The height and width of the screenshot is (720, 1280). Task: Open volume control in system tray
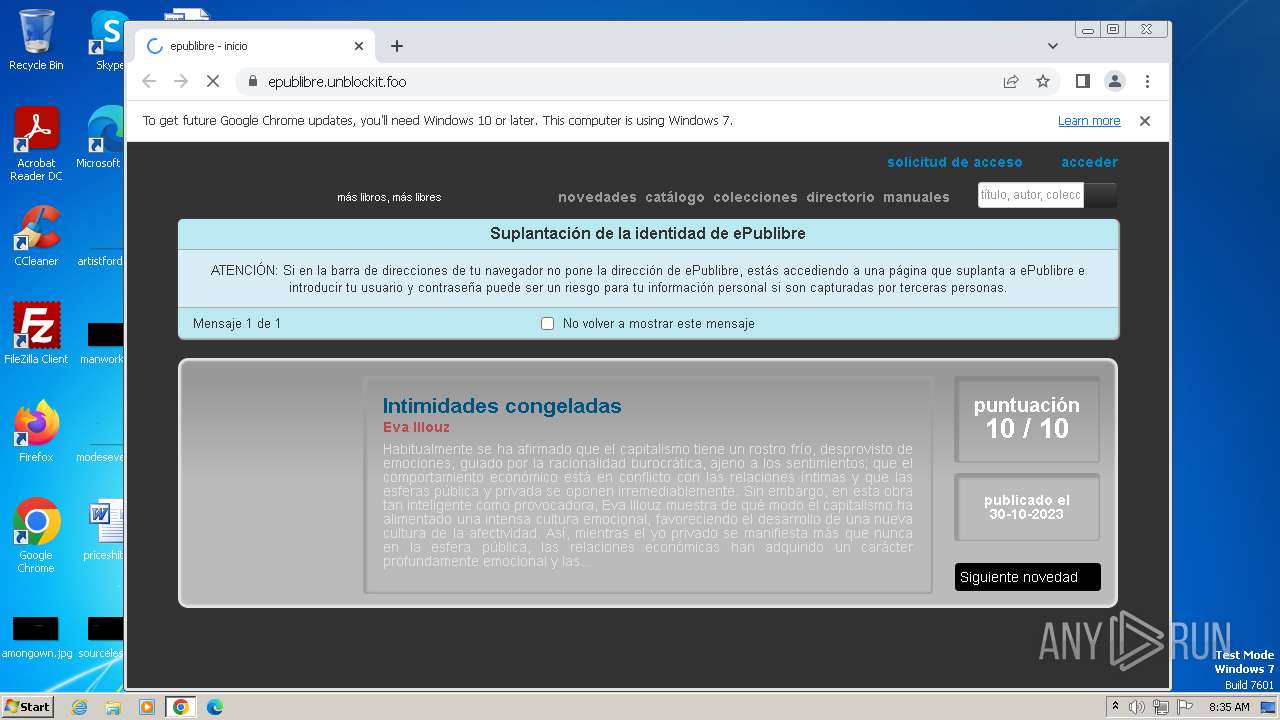[x=1137, y=707]
